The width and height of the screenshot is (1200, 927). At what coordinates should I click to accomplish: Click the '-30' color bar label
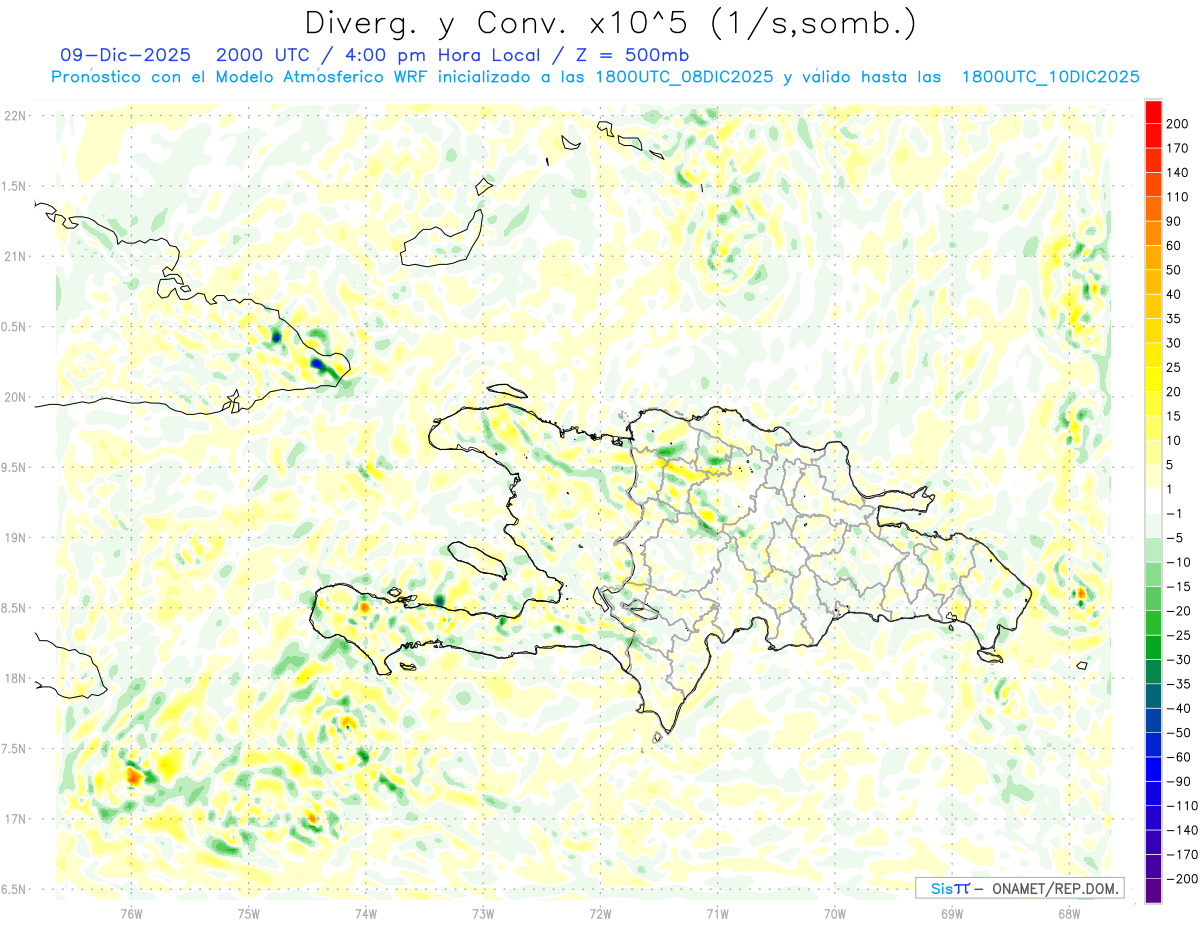[x=1177, y=660]
